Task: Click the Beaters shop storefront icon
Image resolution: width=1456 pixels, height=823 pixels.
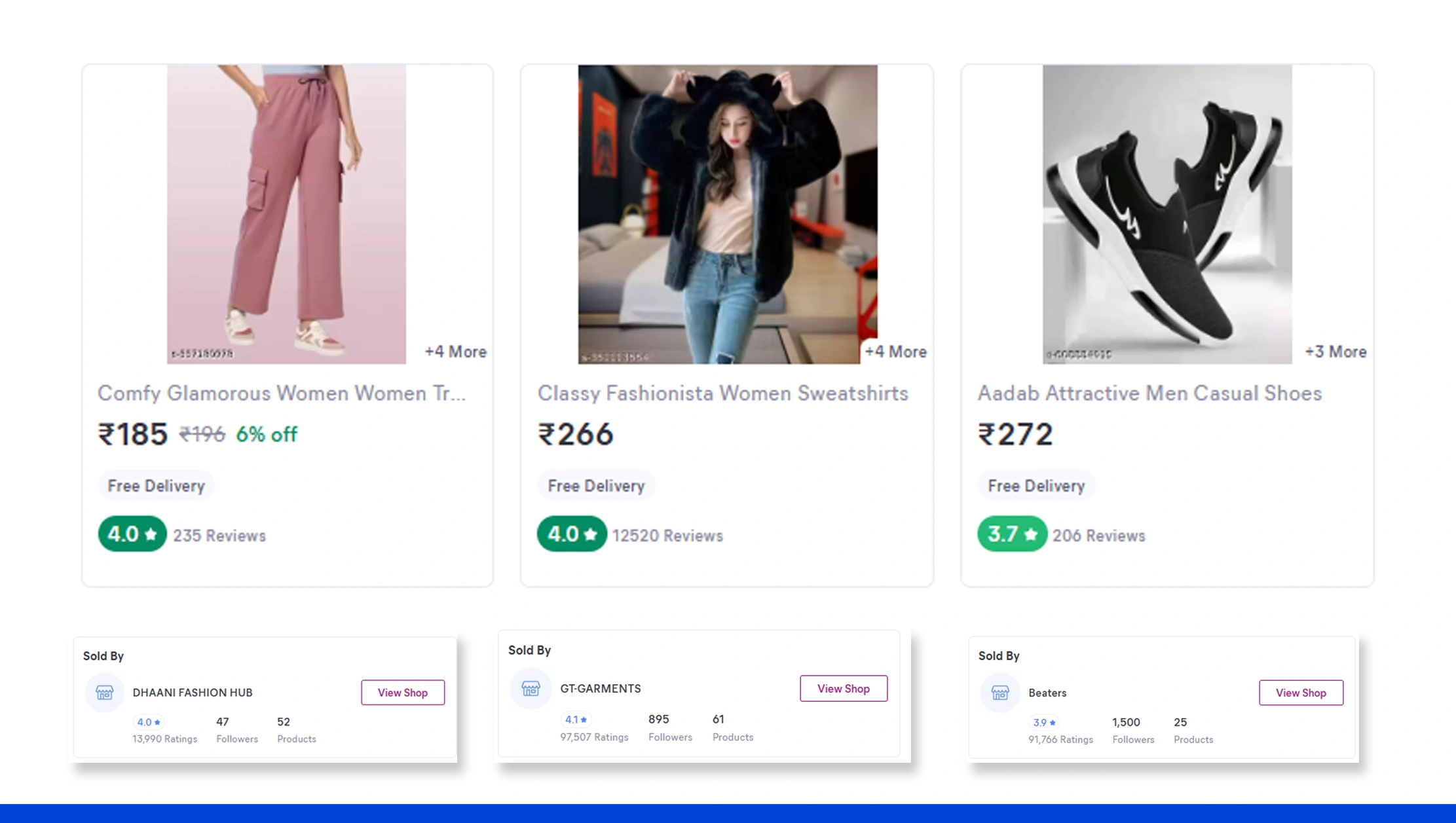Action: point(999,692)
